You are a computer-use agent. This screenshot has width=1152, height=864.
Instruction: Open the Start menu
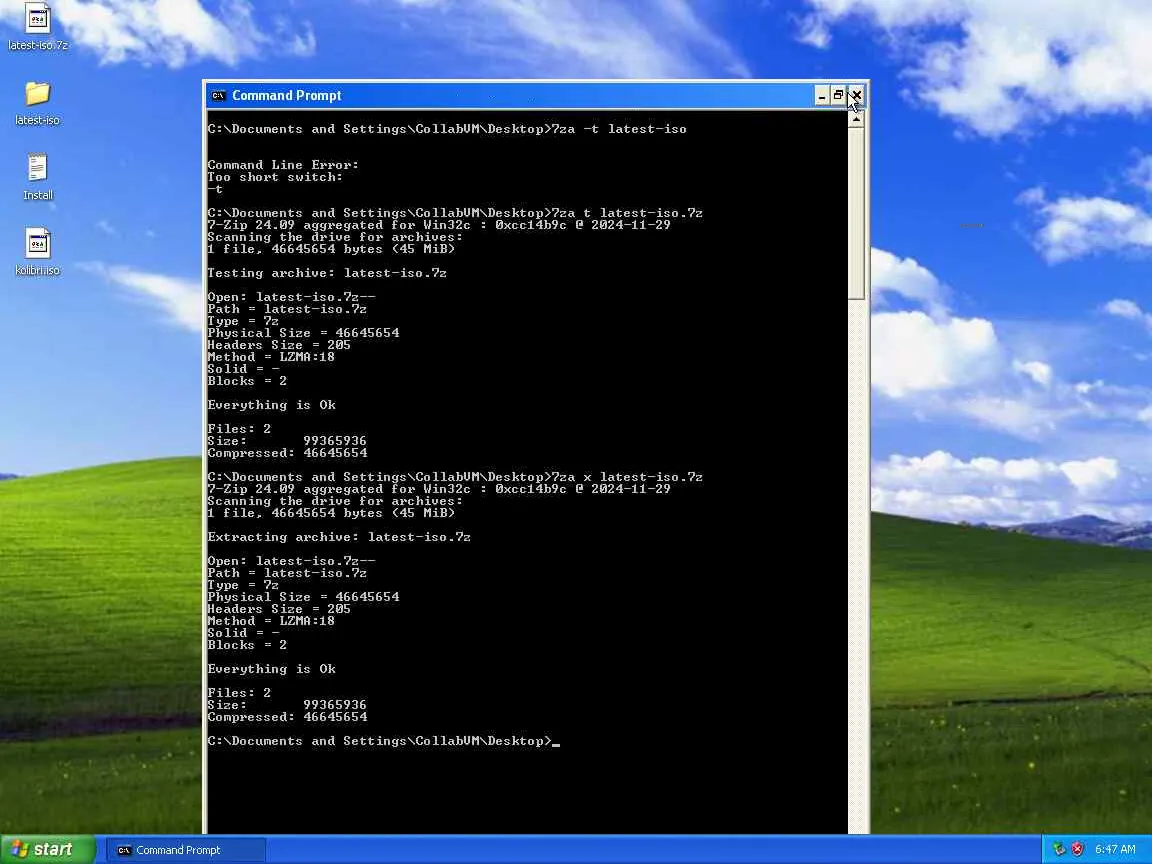tap(48, 849)
